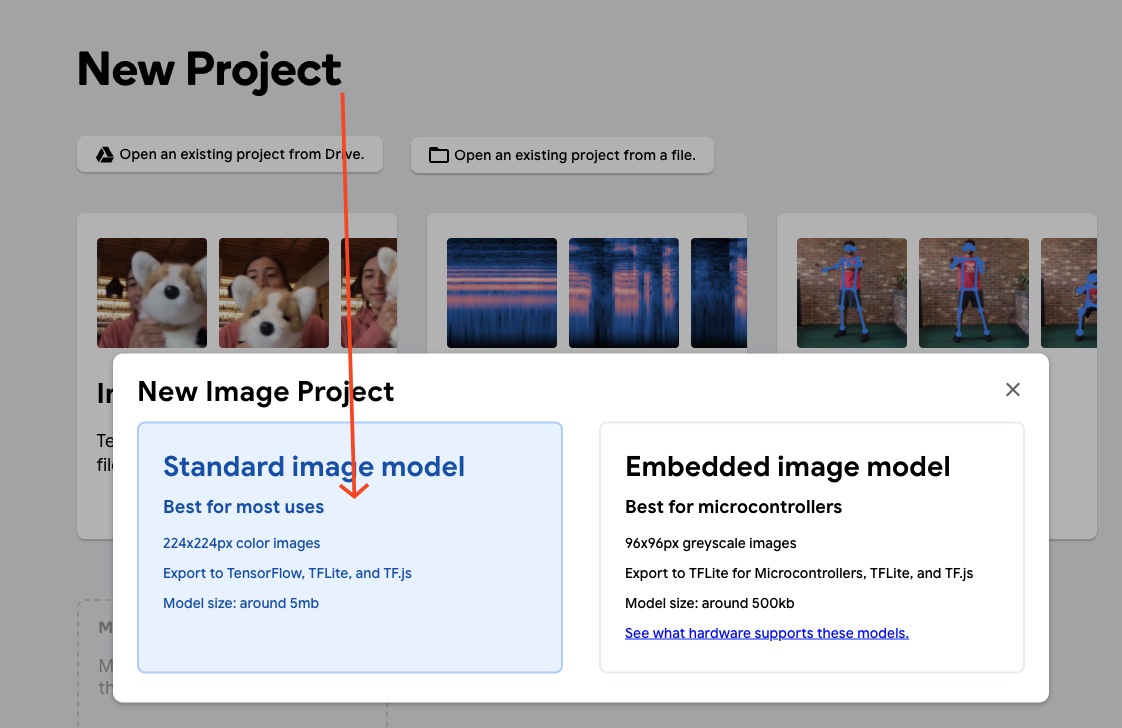Open an existing project from a file
1122x728 pixels.
562,155
